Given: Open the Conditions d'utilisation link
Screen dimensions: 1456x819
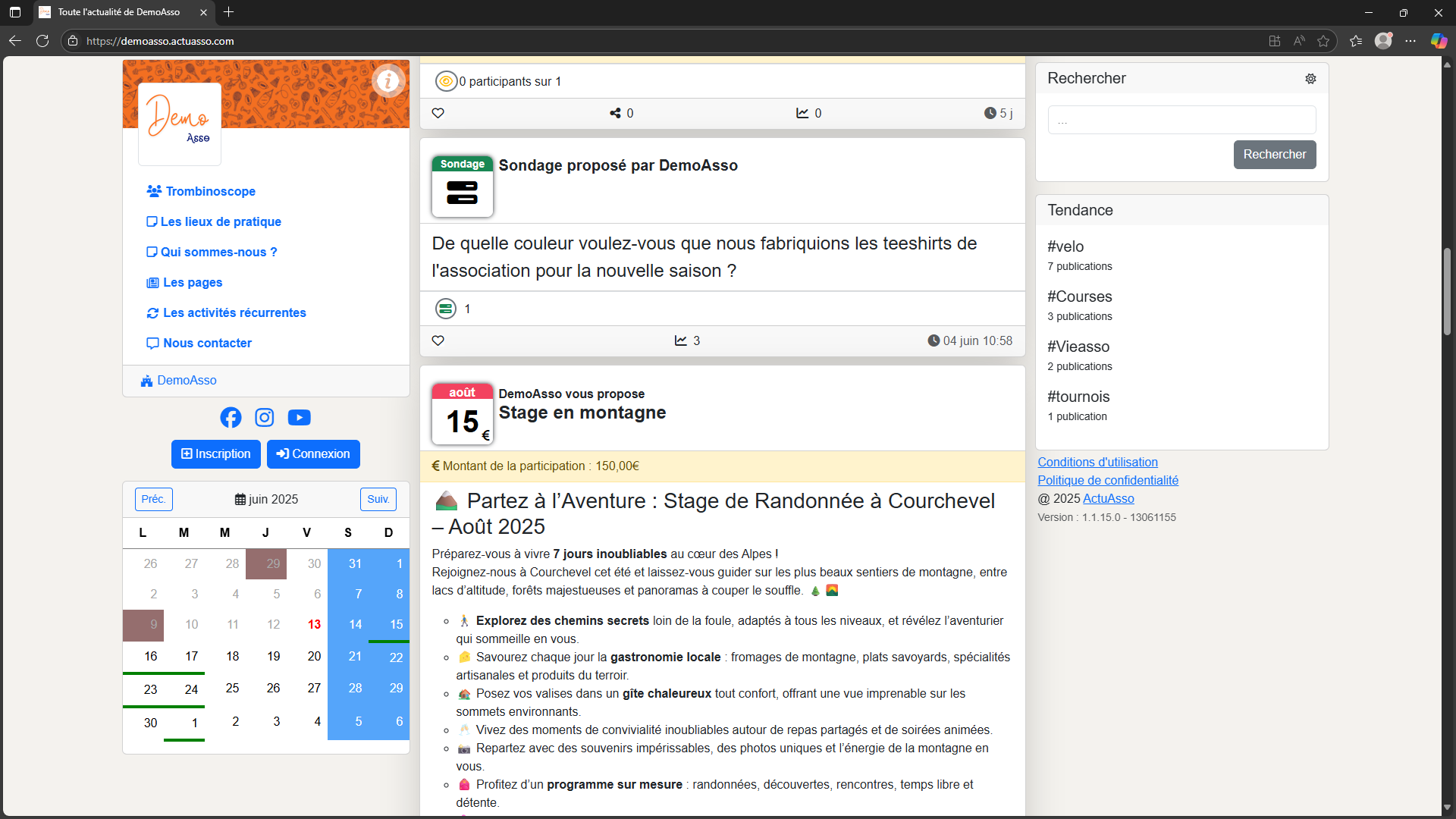Looking at the screenshot, I should pyautogui.click(x=1098, y=462).
